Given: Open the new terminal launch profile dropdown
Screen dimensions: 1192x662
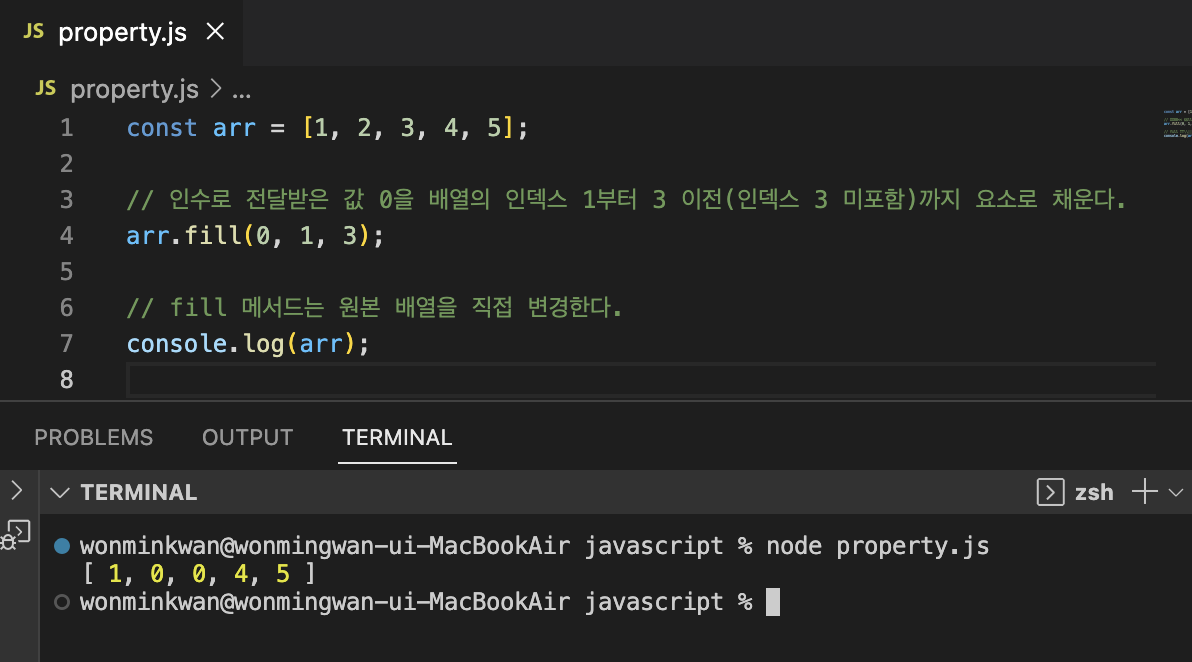Looking at the screenshot, I should pos(1175,493).
